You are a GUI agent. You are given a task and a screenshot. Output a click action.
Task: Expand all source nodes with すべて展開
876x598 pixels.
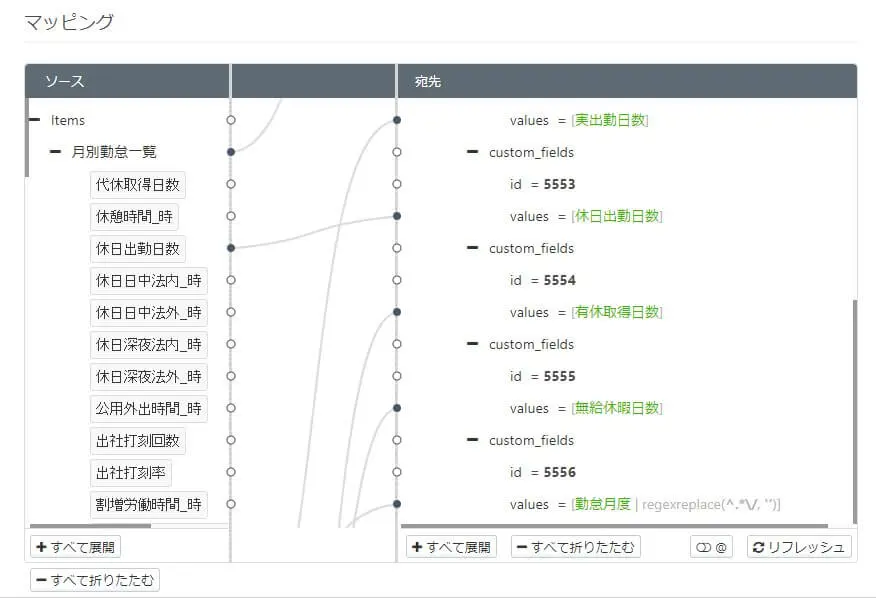point(75,547)
